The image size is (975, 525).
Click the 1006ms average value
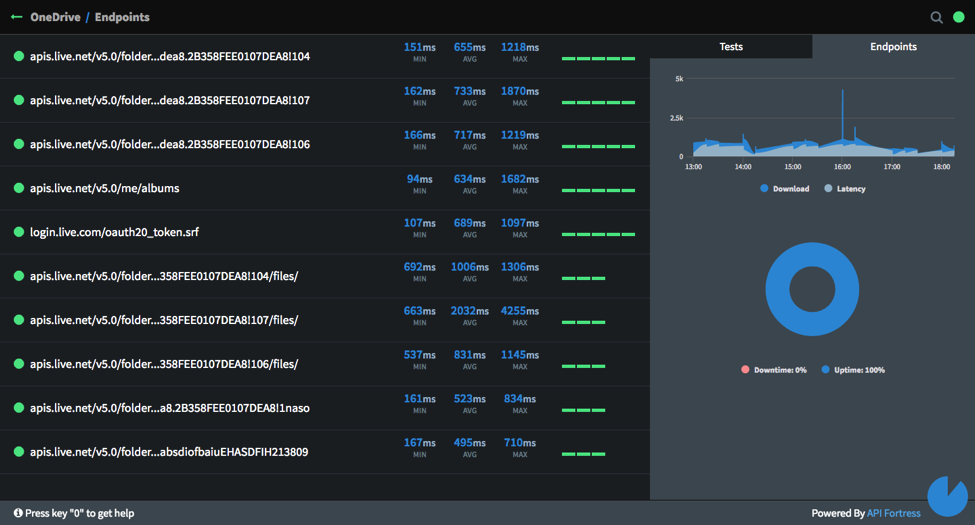click(469, 266)
